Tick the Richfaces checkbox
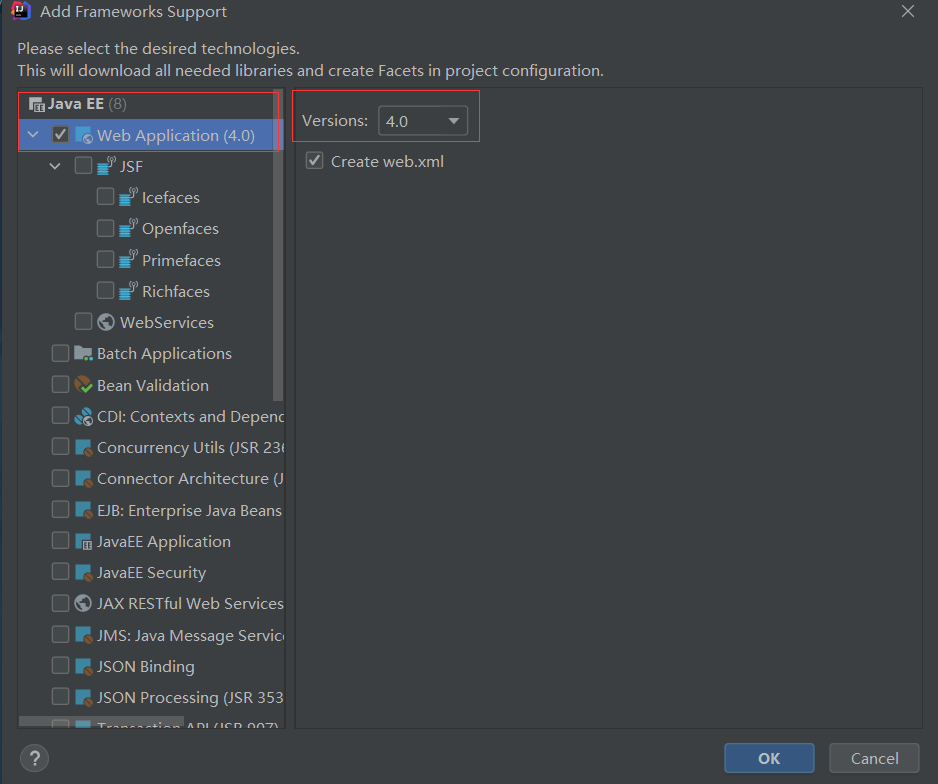 coord(105,290)
